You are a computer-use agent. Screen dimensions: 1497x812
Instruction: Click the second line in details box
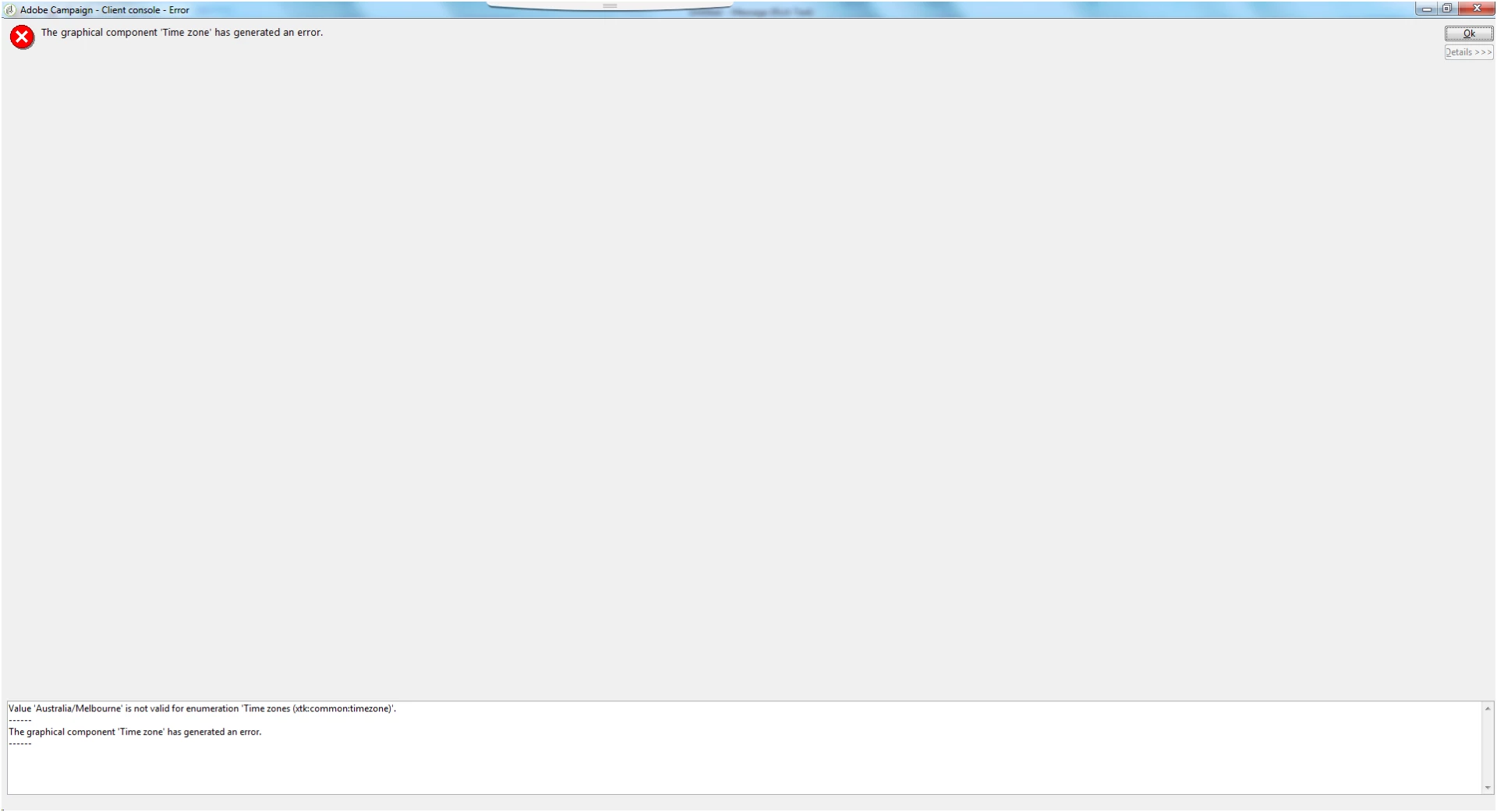point(135,732)
